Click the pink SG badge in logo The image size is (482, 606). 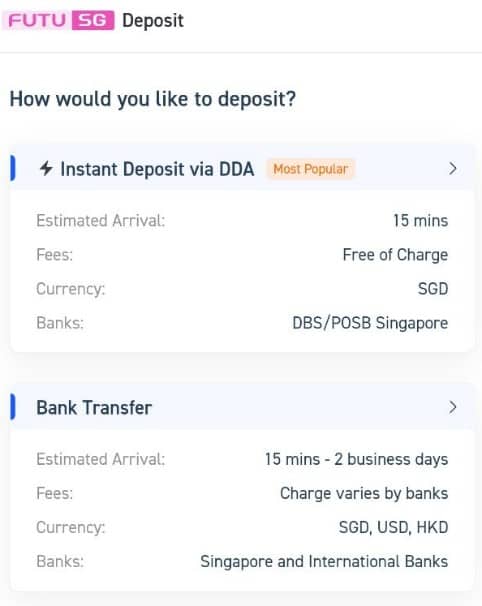[x=93, y=20]
